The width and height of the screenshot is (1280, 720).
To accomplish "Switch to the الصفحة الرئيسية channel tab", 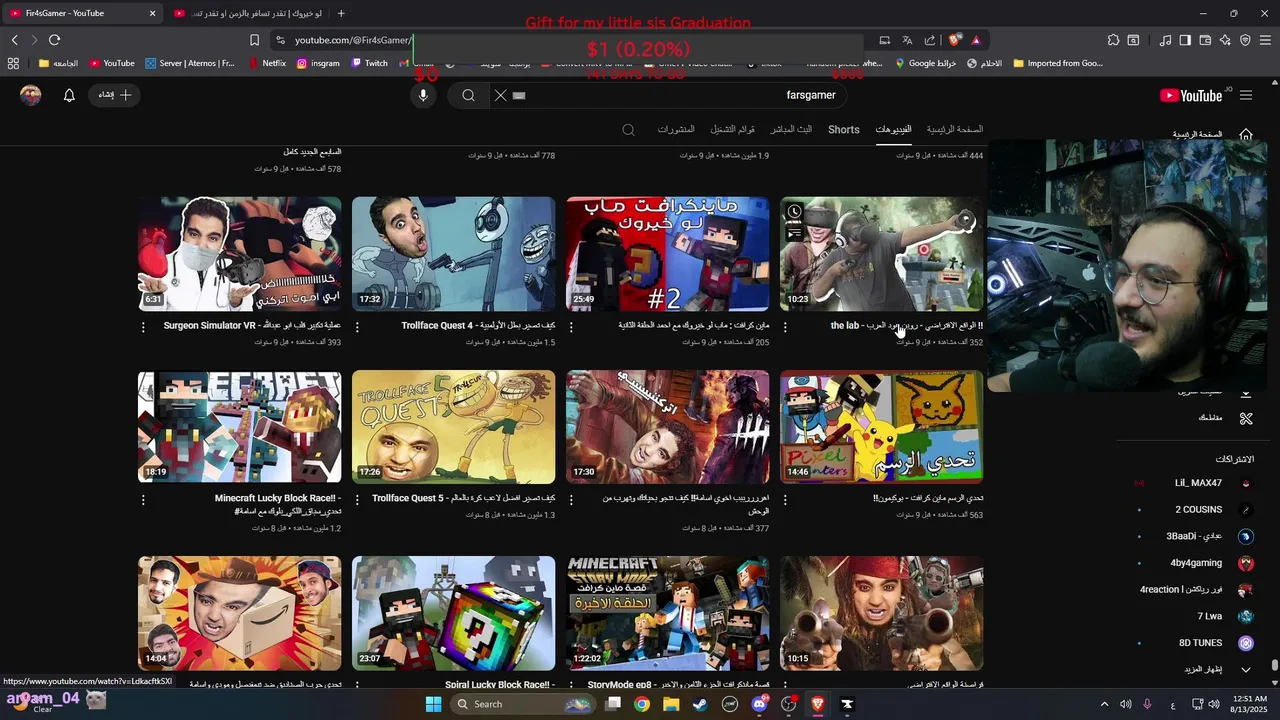I will [x=954, y=130].
